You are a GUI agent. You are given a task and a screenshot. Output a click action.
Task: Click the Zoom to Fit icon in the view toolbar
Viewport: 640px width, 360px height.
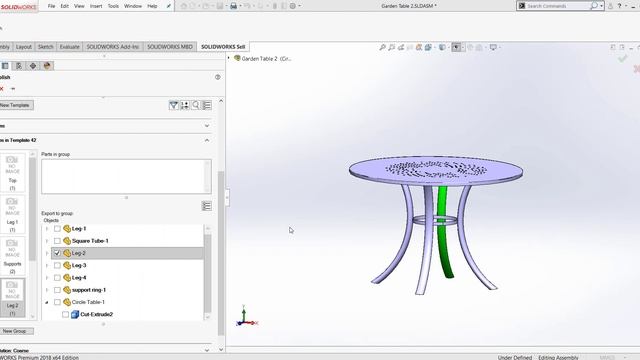tap(382, 47)
